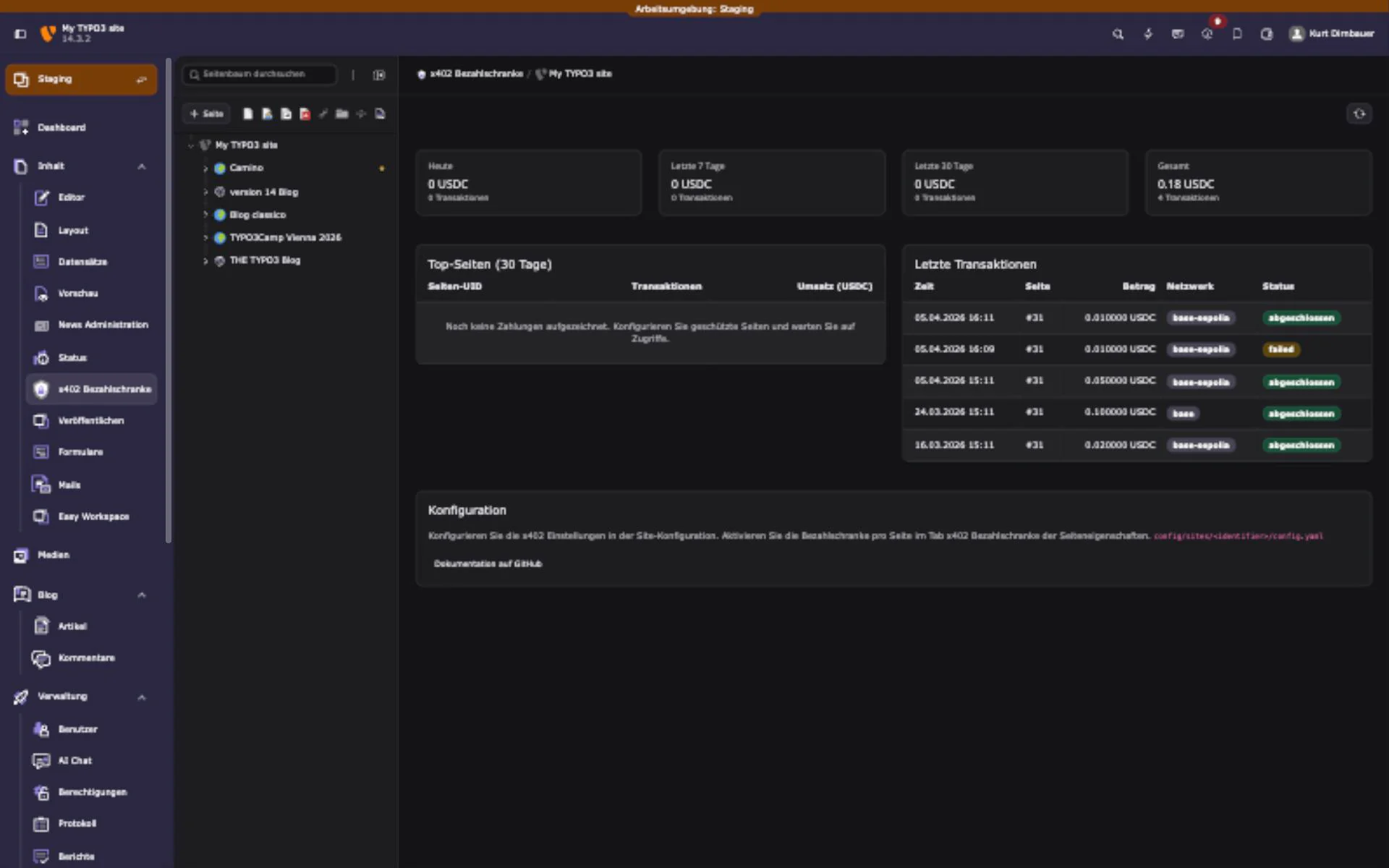Screen dimensions: 1389x868
Task: Collapse the My TYPO3 site tree root
Action: [x=191, y=145]
